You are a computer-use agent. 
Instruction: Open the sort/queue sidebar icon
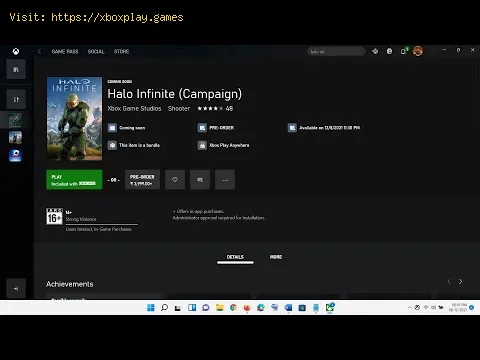point(16,99)
